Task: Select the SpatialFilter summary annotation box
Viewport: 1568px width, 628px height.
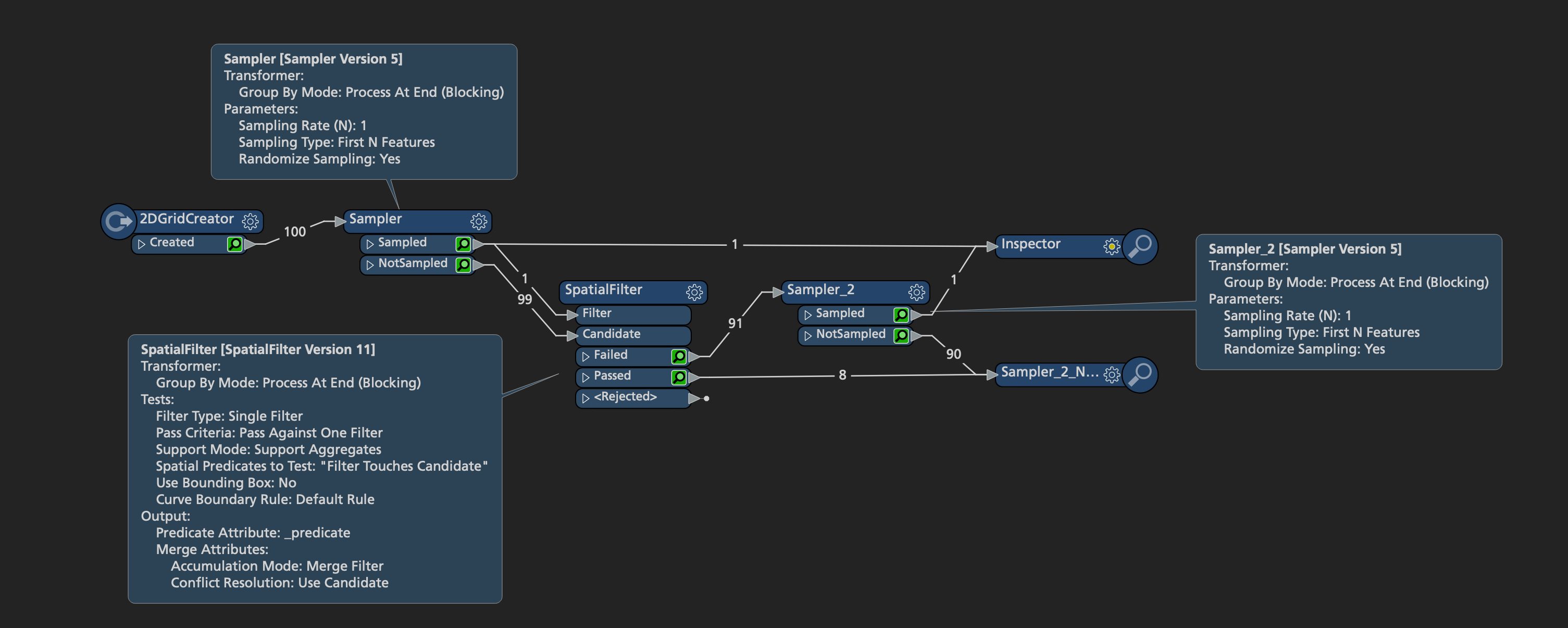Action: 315,469
